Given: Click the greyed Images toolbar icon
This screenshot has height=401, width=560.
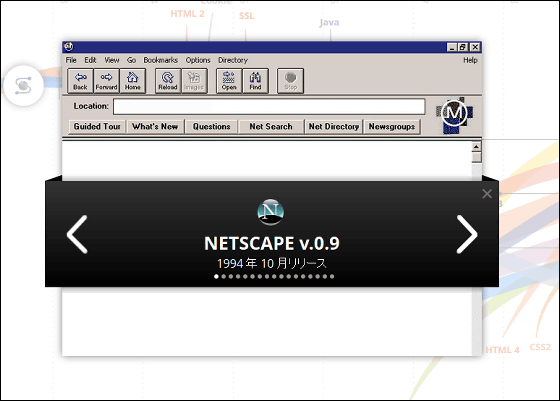Looking at the screenshot, I should (x=194, y=81).
